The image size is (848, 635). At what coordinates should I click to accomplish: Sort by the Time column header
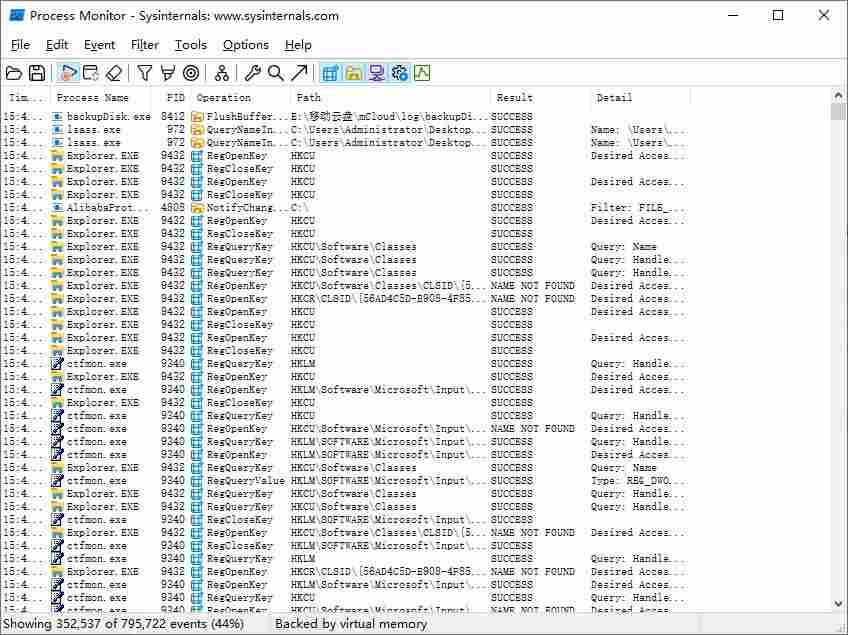coord(26,98)
